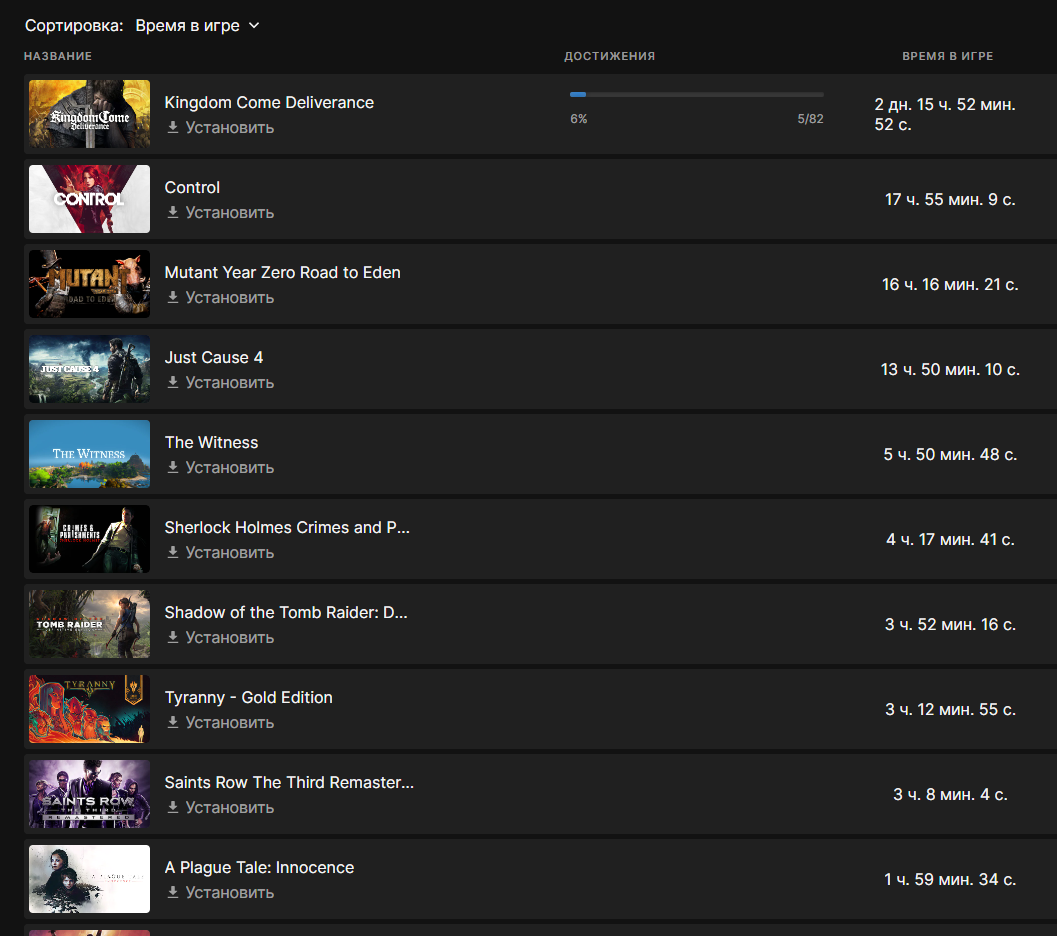Click the download icon under Control
The width and height of the screenshot is (1057, 936).
(x=173, y=212)
